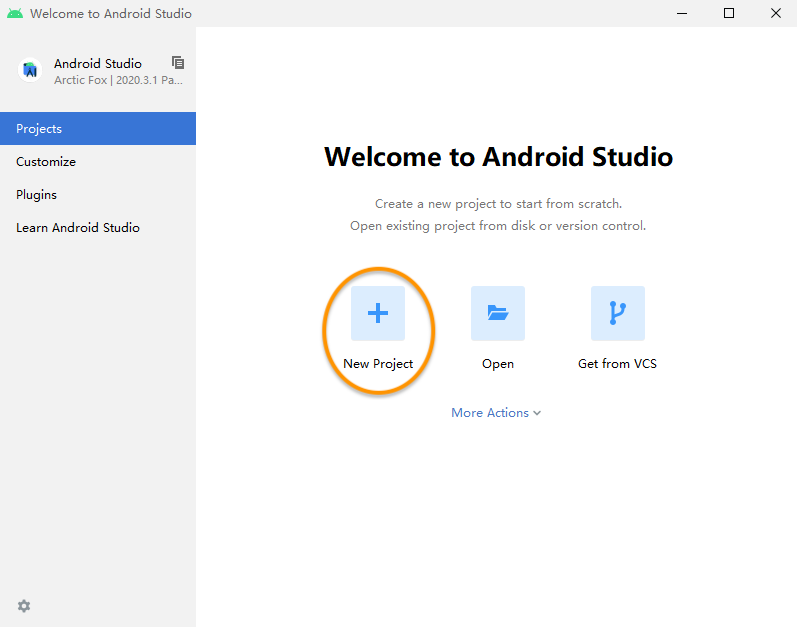Expand the More Actions dropdown
Screen dimensions: 797x627
(496, 413)
